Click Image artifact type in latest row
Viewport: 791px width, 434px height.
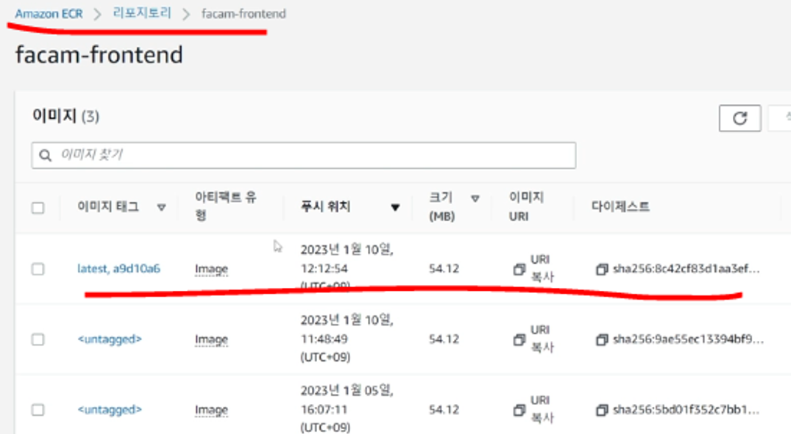pos(211,269)
